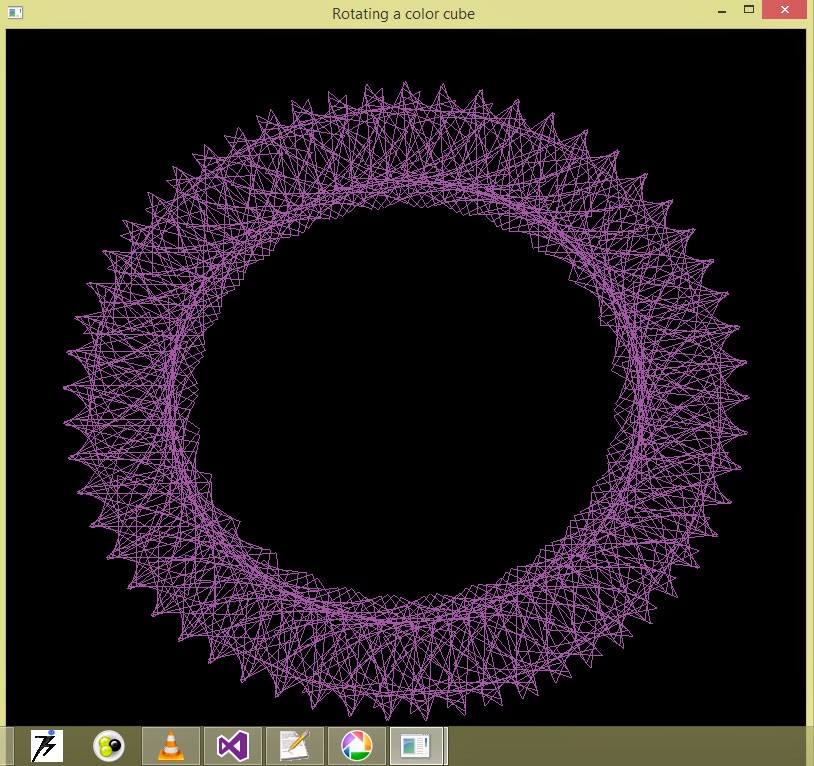The height and width of the screenshot is (766, 814).
Task: Maximize the Rotating a color cube window
Action: click(x=748, y=10)
